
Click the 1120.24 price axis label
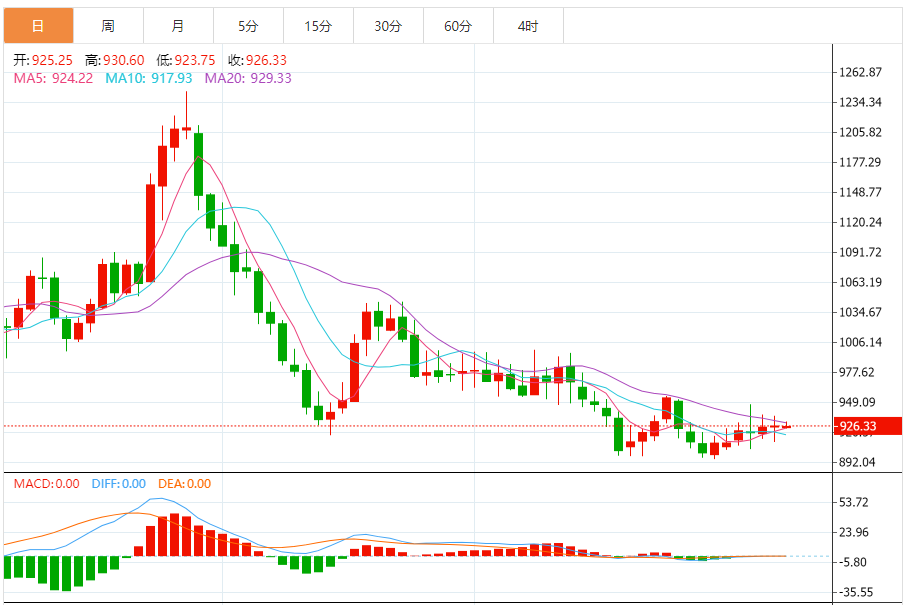tap(861, 222)
